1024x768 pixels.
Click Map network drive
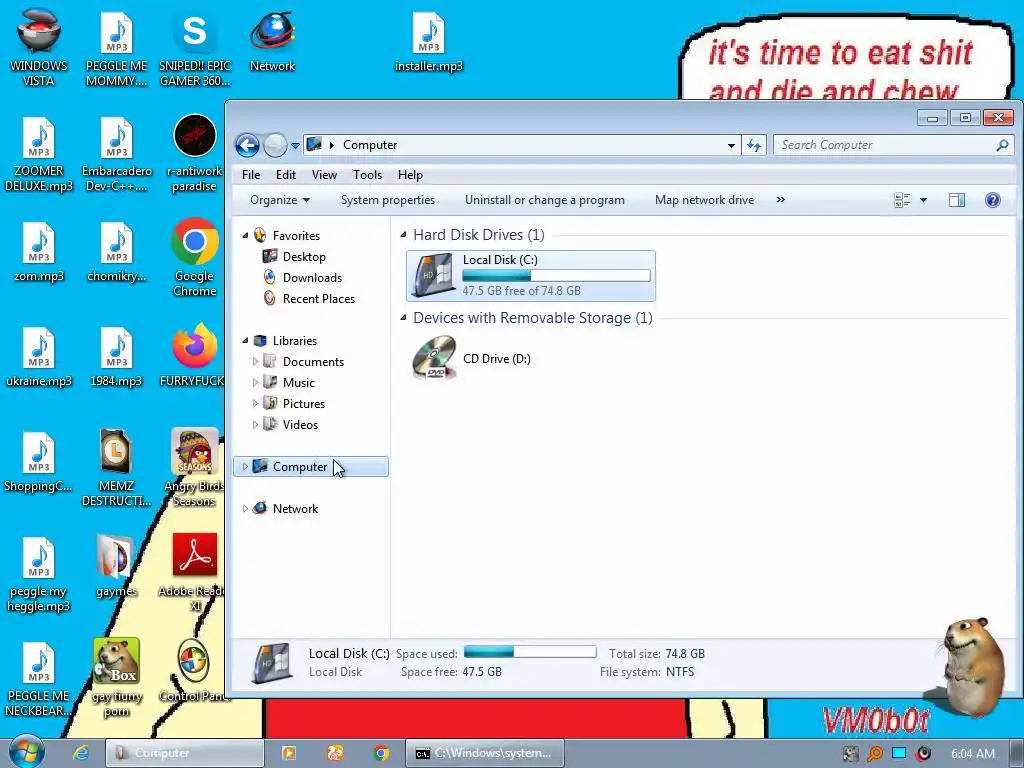[x=704, y=200]
